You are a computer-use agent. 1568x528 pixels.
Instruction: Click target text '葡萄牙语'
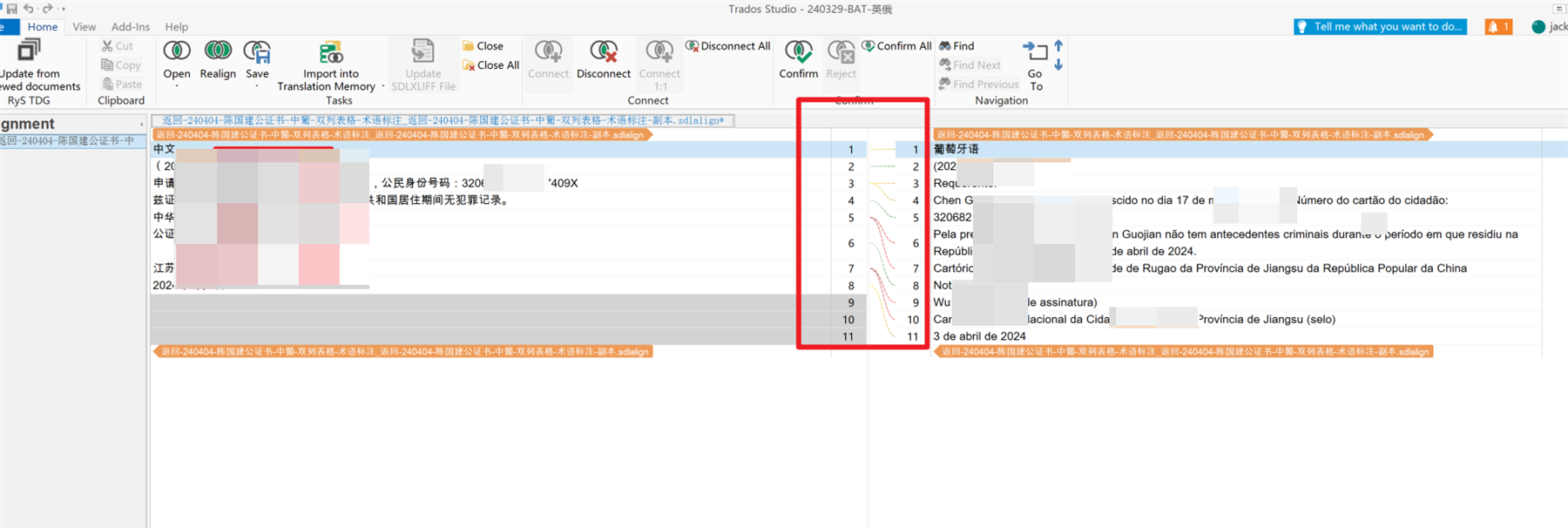tap(956, 150)
